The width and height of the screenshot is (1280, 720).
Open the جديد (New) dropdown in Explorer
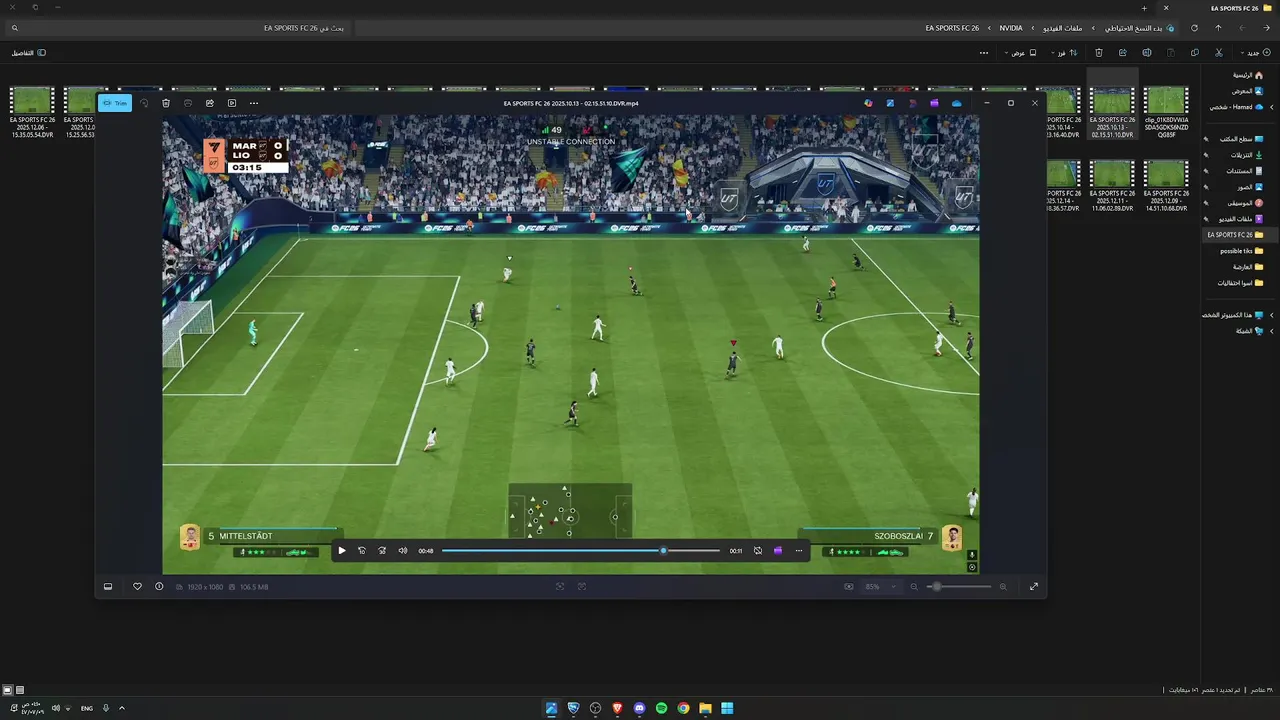pos(1256,53)
